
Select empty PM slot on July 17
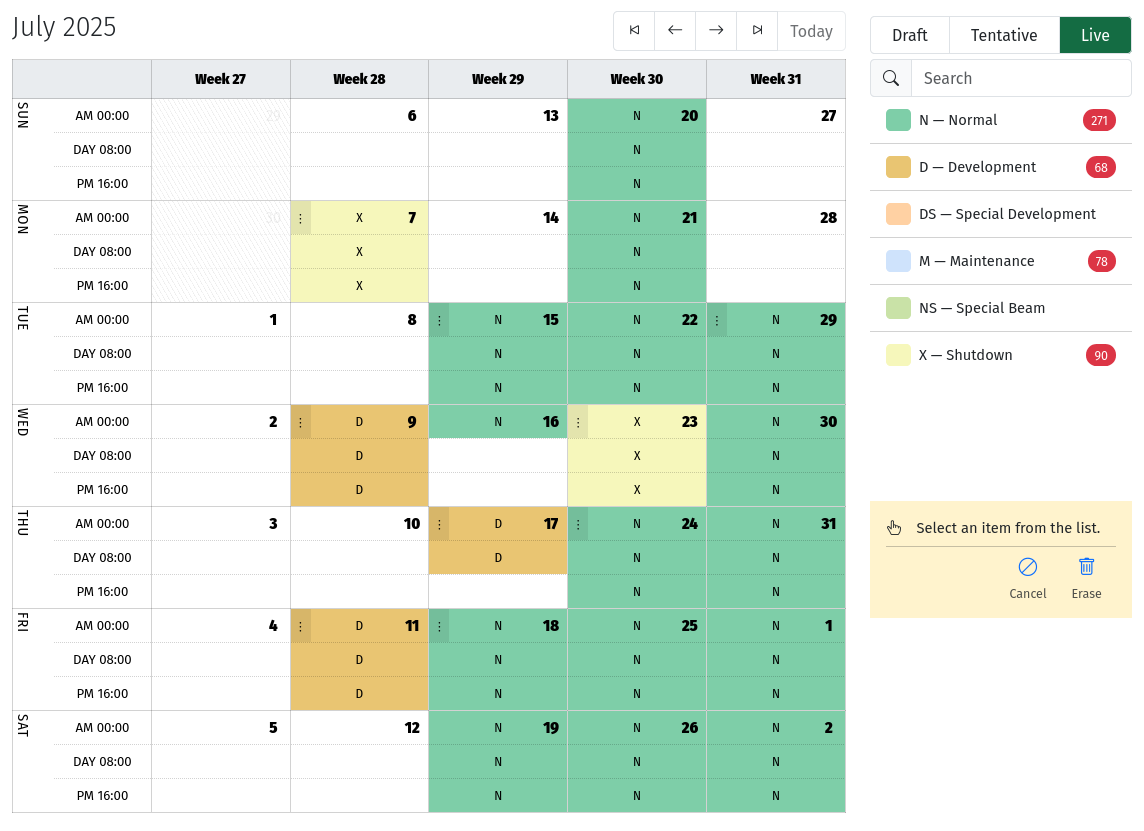tap(498, 592)
